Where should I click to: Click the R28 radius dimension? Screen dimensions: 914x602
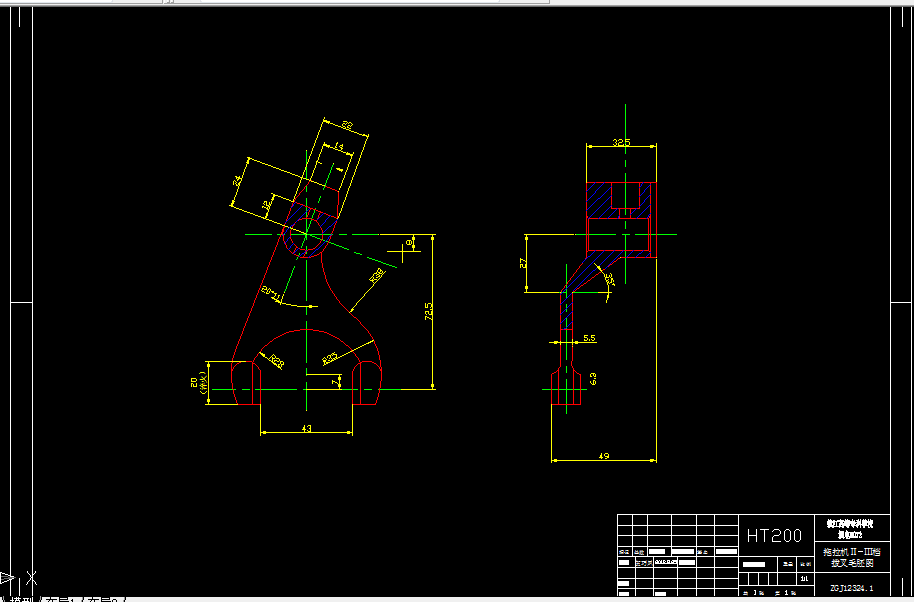[277, 362]
